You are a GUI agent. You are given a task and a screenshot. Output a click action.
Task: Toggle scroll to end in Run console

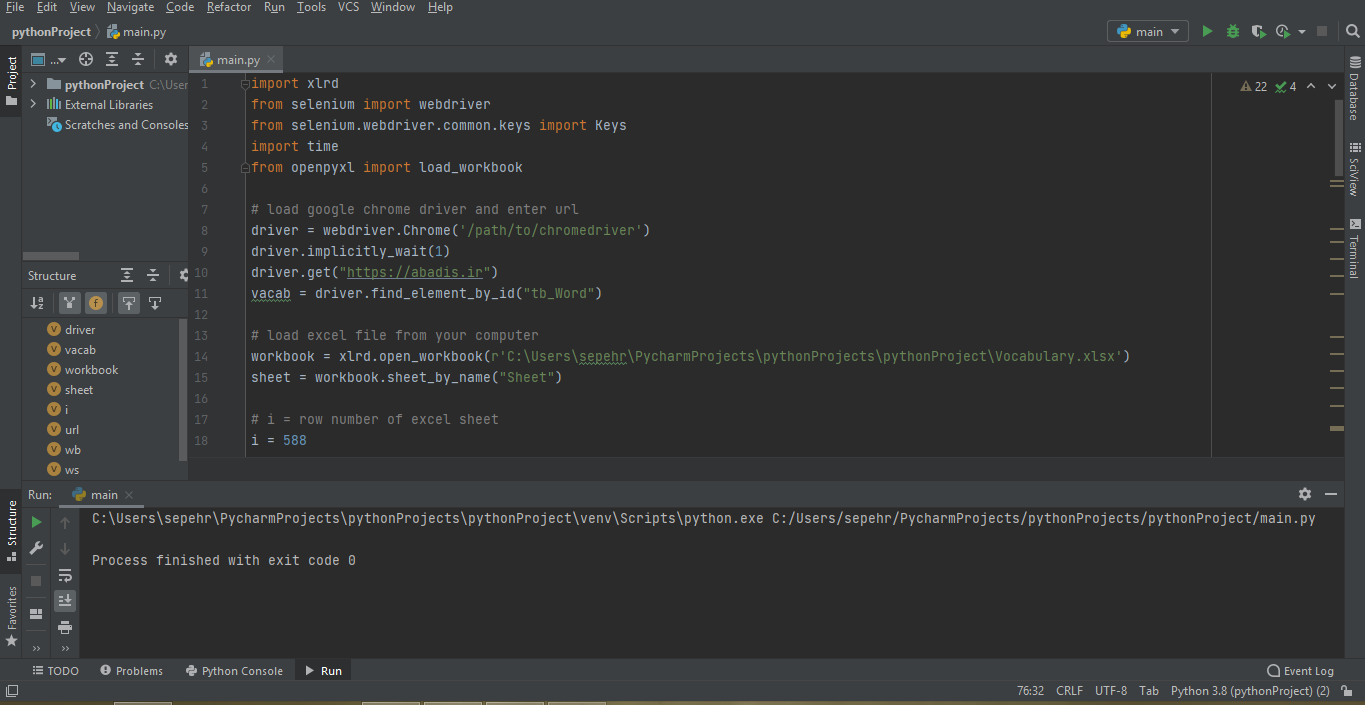click(65, 600)
